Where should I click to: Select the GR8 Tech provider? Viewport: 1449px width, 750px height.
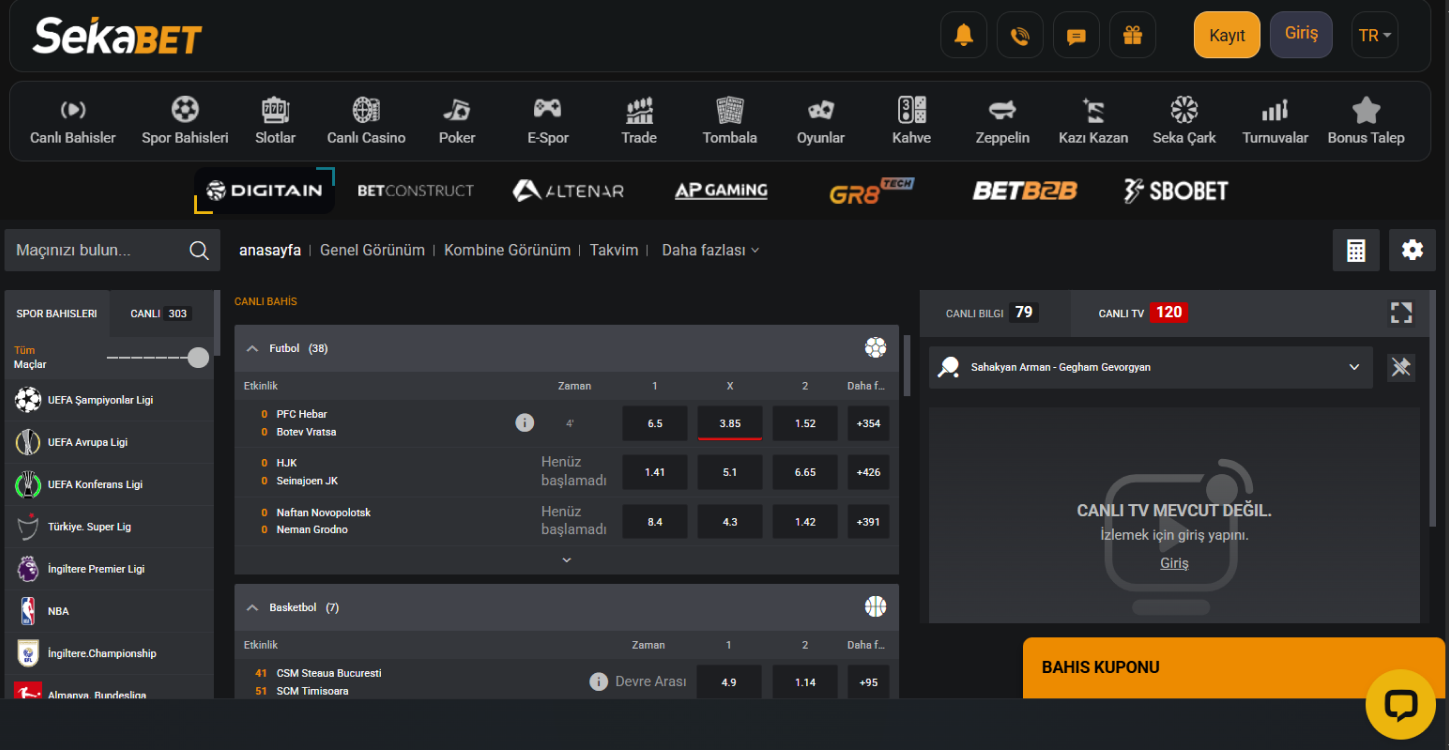[x=871, y=190]
